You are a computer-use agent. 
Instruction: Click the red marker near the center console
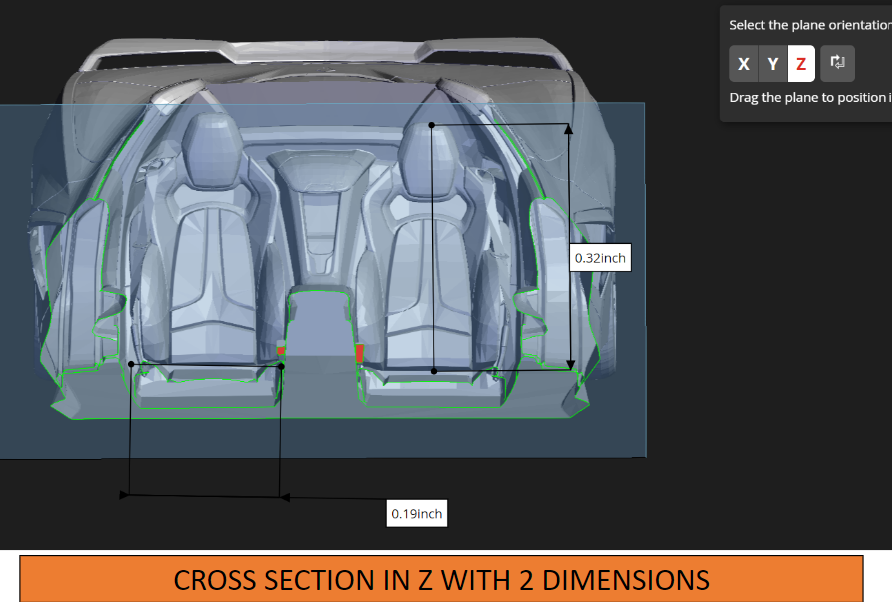[359, 353]
